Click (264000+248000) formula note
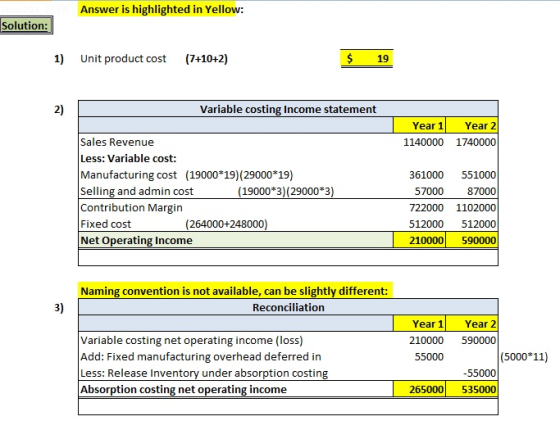560x430 pixels. [226, 224]
